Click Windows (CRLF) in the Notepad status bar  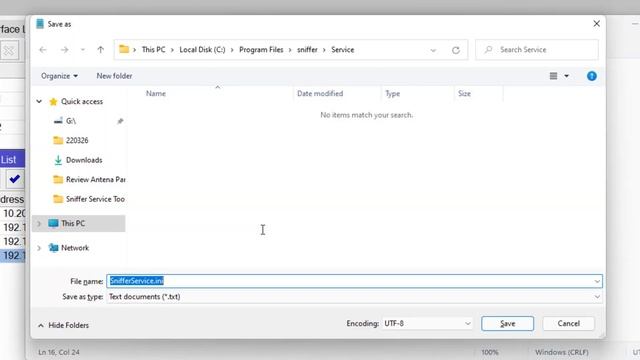562,352
